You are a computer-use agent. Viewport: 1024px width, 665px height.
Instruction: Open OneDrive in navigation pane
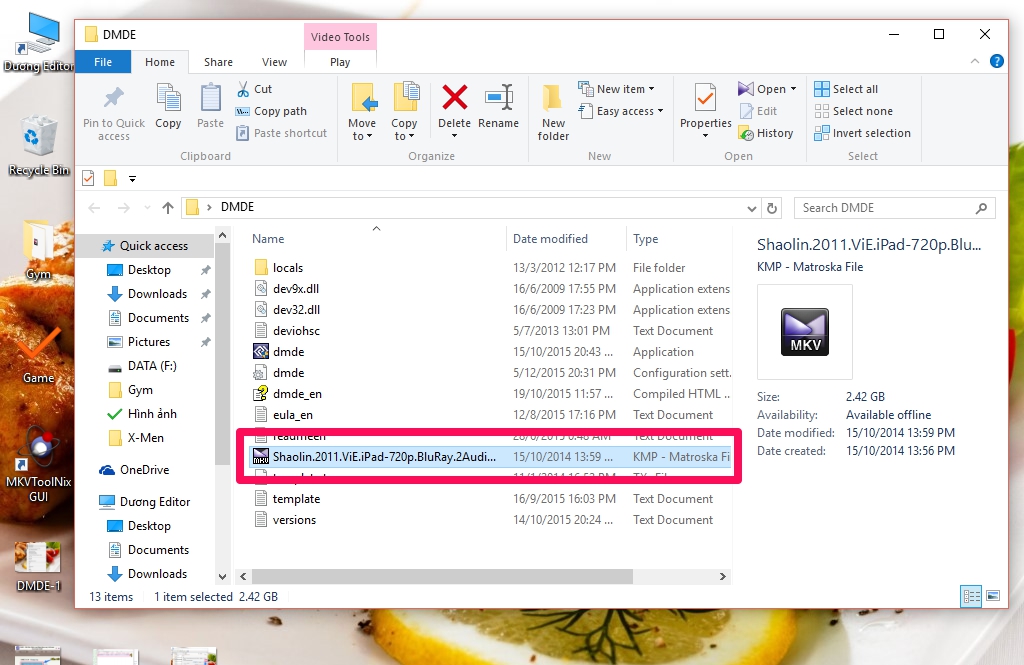point(144,470)
